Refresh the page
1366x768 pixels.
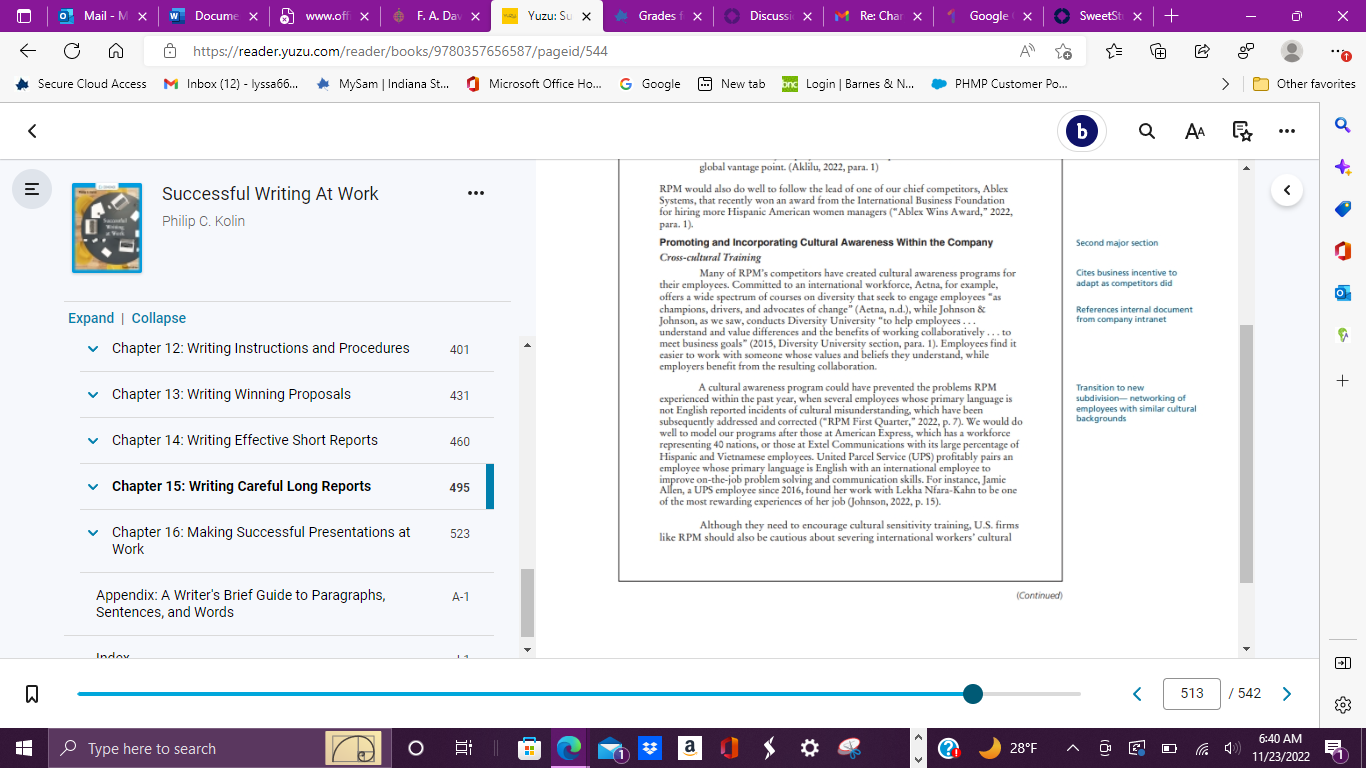pyautogui.click(x=72, y=51)
